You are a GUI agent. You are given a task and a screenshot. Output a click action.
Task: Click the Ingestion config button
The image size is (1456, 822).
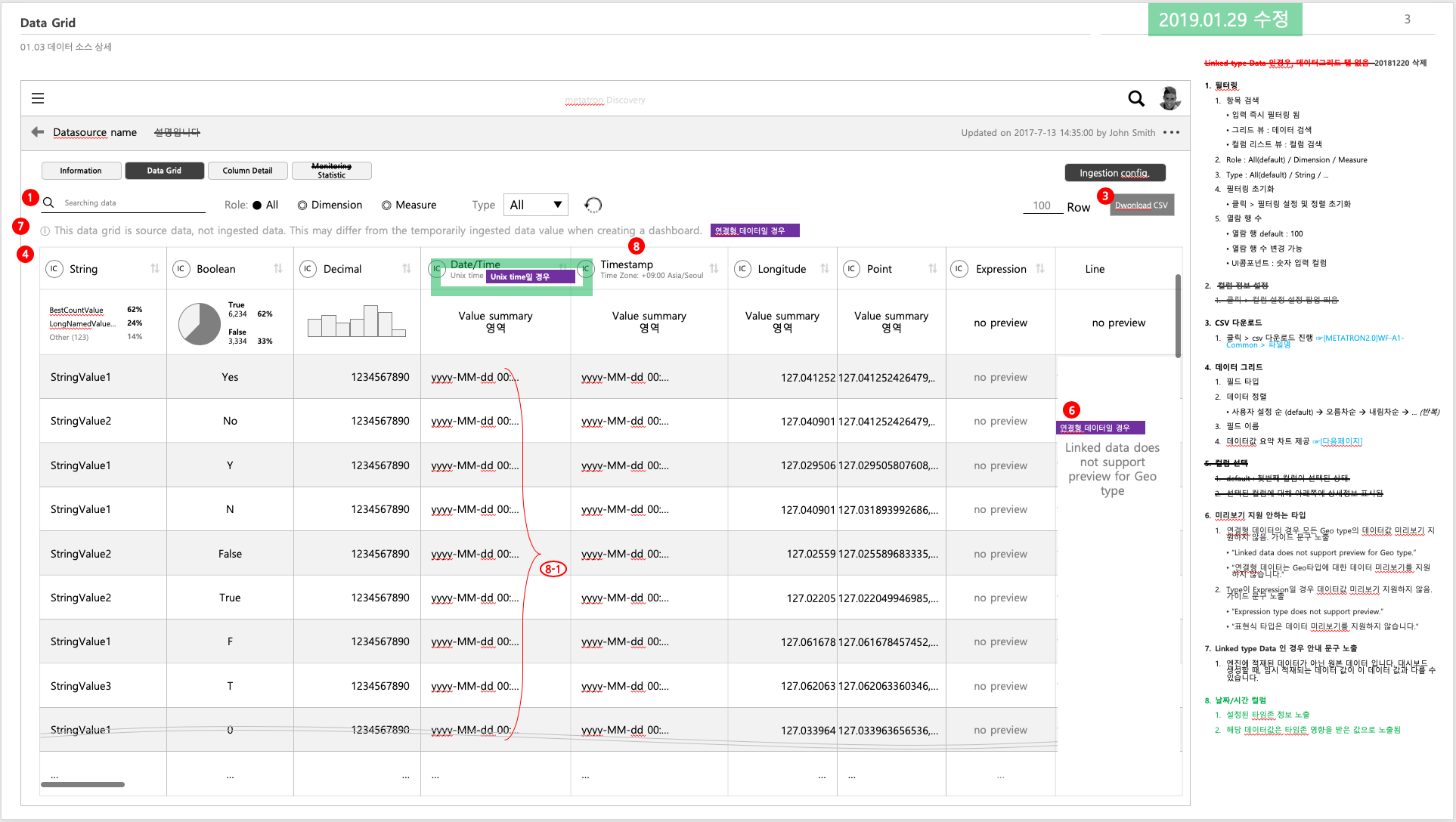[1115, 173]
